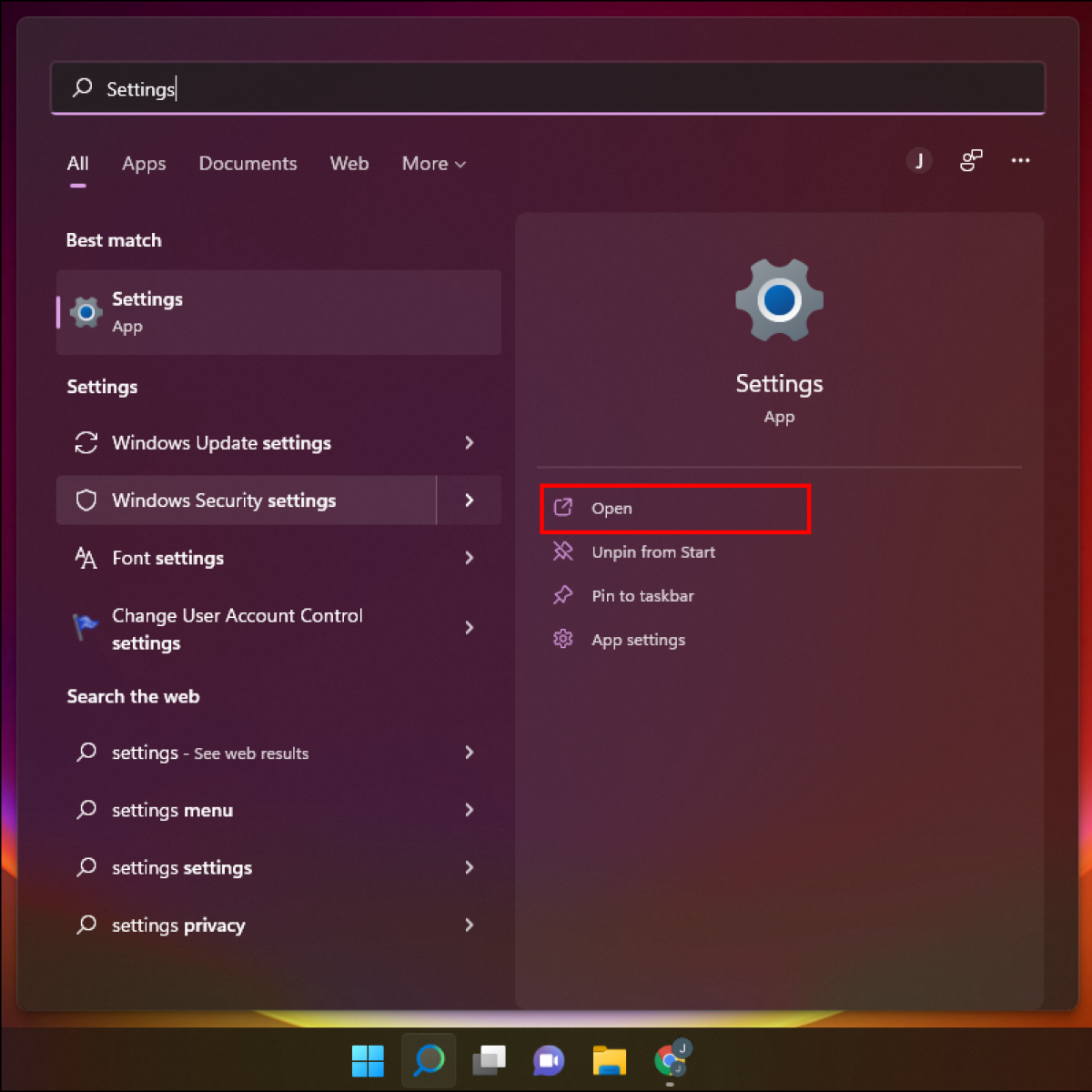
Task: Pin Settings to the taskbar
Action: 642,595
